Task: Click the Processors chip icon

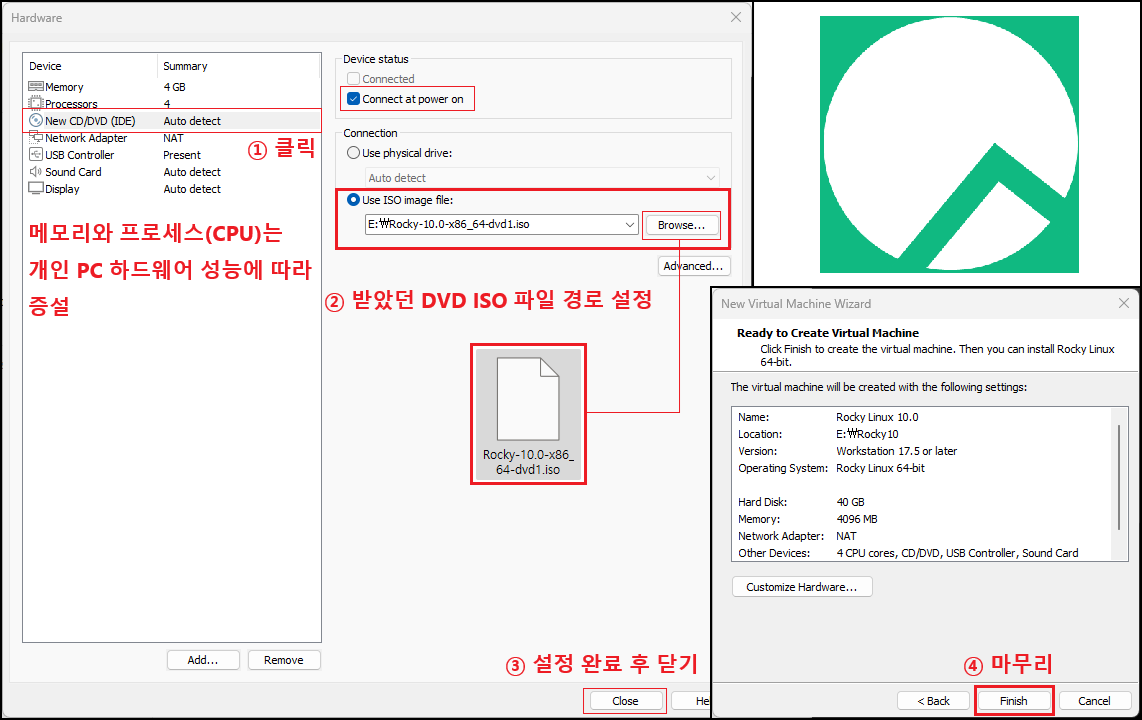Action: (x=36, y=103)
